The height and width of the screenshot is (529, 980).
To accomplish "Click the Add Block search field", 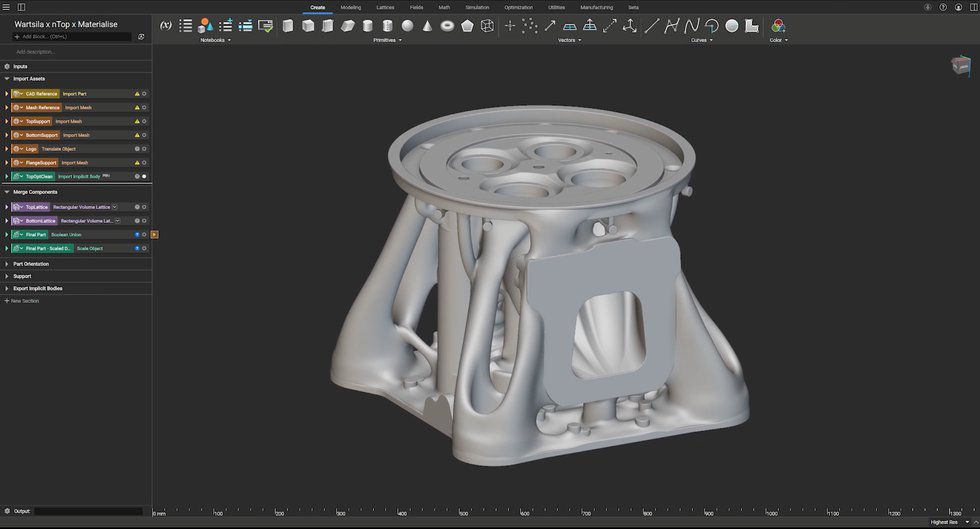I will click(72, 37).
